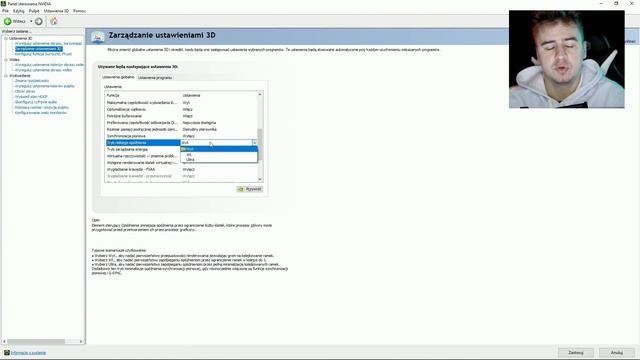Select the Tryb zarządzania energią row

[143, 149]
